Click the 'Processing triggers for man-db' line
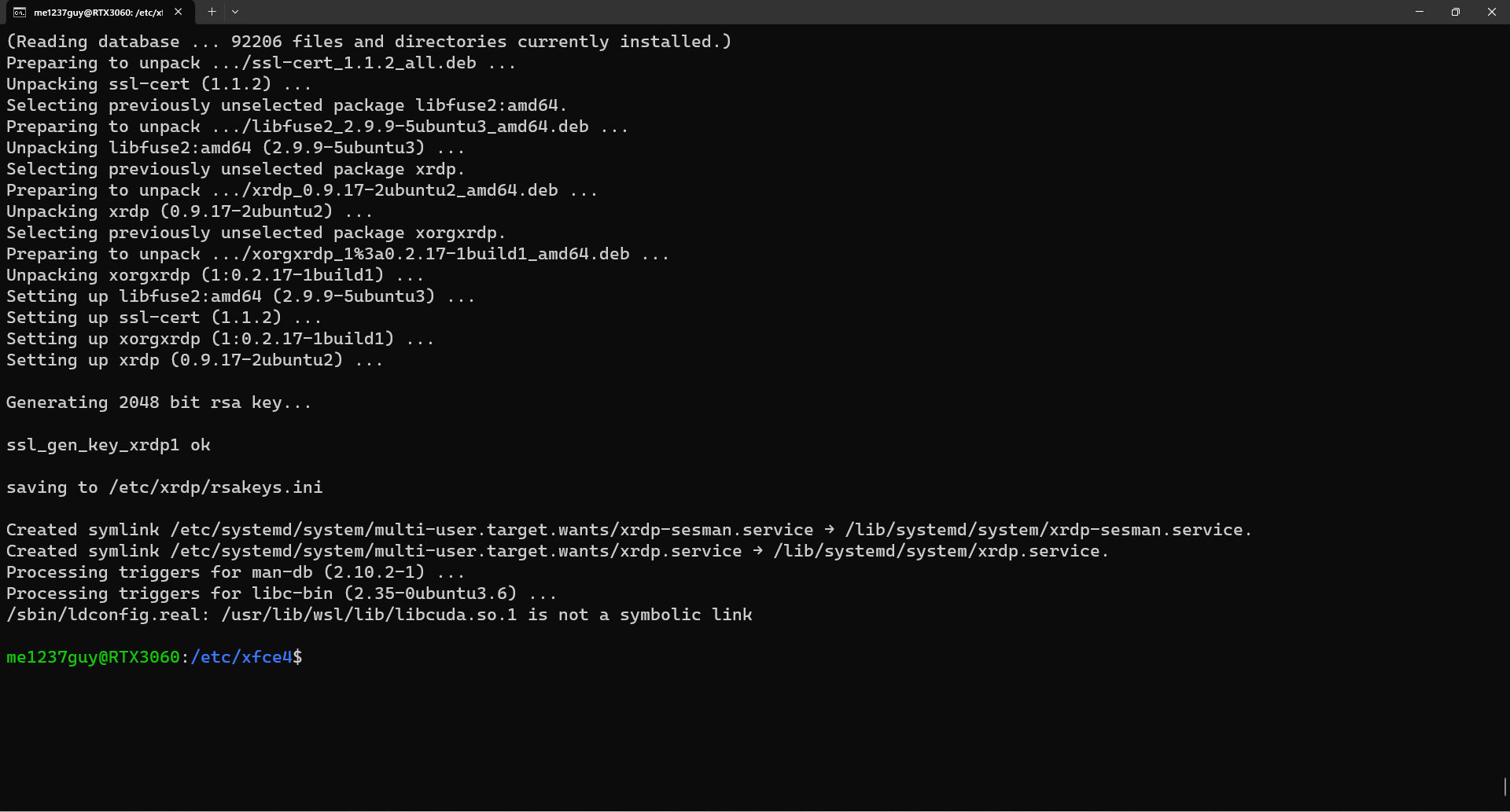1510x812 pixels. pos(236,572)
